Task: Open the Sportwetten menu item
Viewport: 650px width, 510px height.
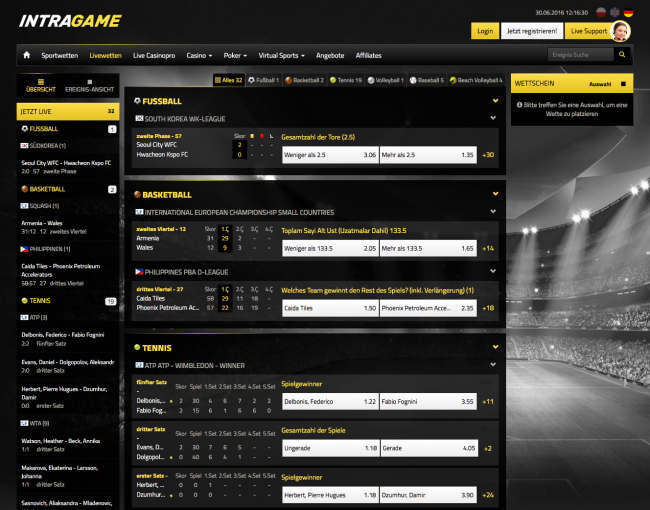Action: tap(60, 56)
